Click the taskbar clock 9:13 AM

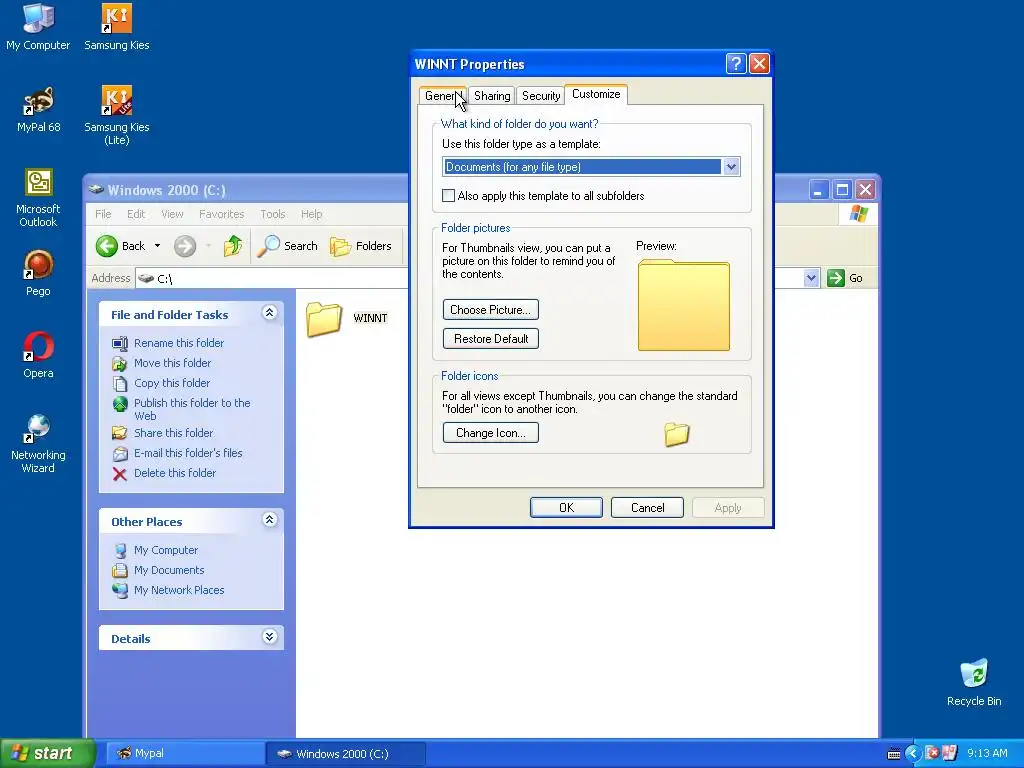987,754
